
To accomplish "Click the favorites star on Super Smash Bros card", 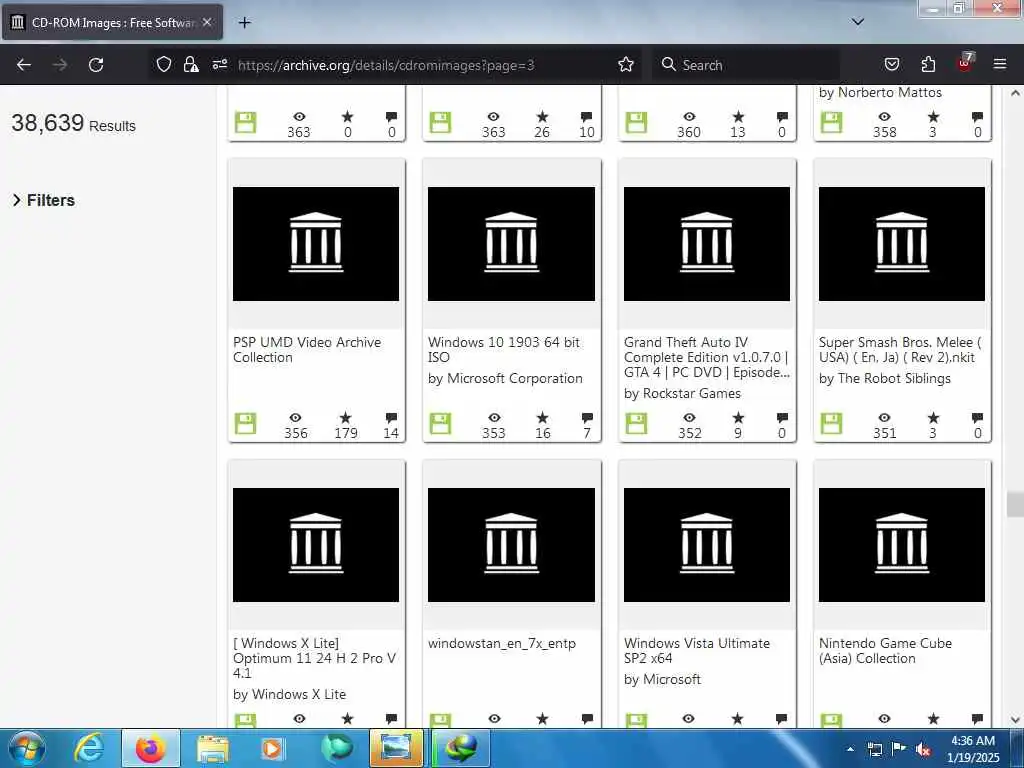I will click(x=933, y=417).
